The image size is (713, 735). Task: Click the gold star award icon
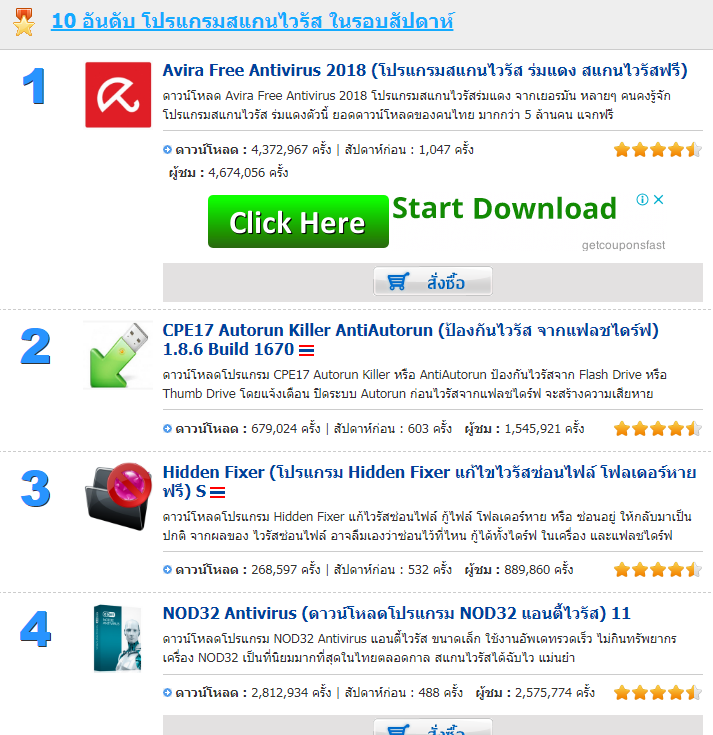[x=23, y=22]
